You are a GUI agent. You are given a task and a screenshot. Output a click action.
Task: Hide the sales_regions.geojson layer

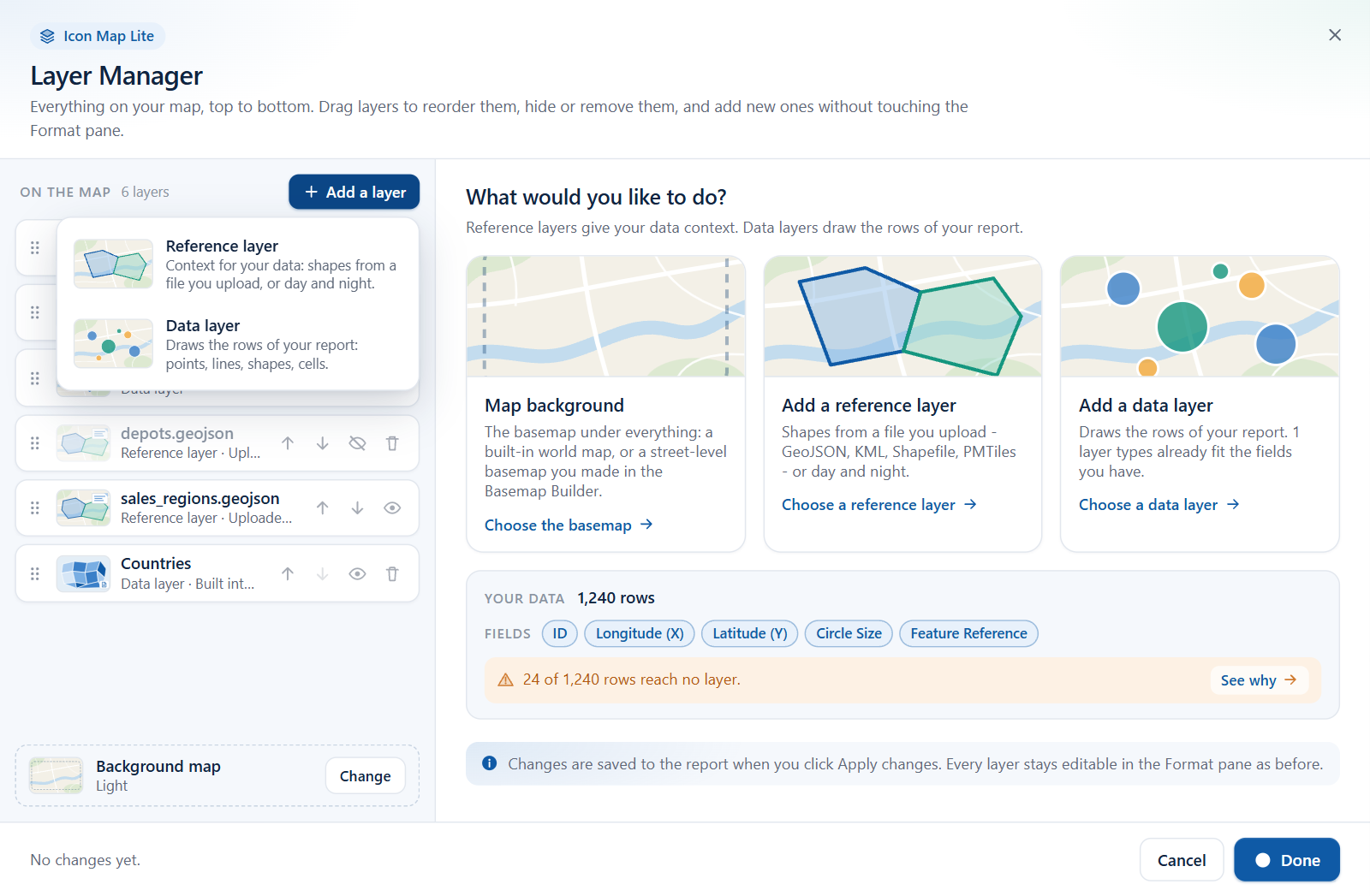pos(392,508)
